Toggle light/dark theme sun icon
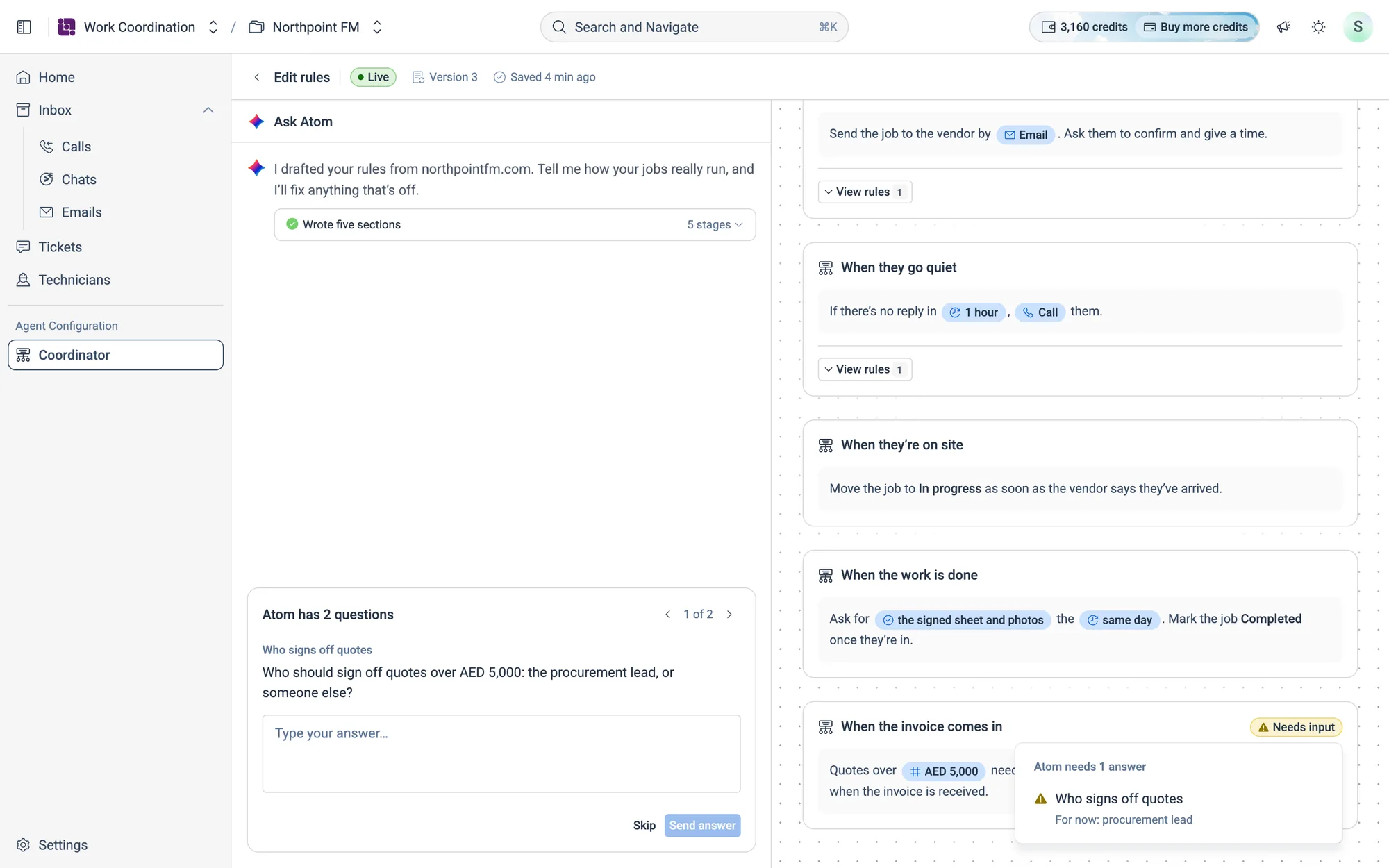This screenshot has width=1389, height=868. (1318, 27)
